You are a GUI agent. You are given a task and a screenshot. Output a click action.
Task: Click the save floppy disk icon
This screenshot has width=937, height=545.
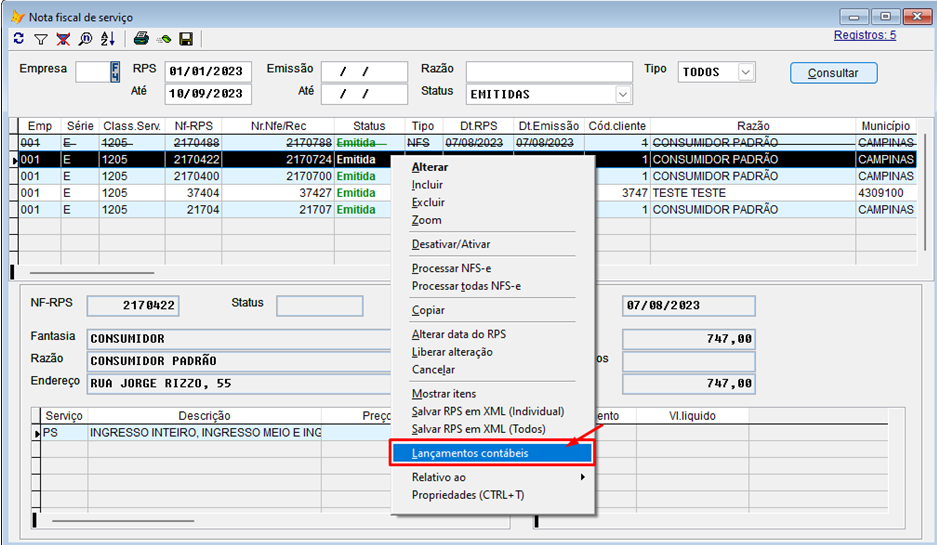pos(185,39)
